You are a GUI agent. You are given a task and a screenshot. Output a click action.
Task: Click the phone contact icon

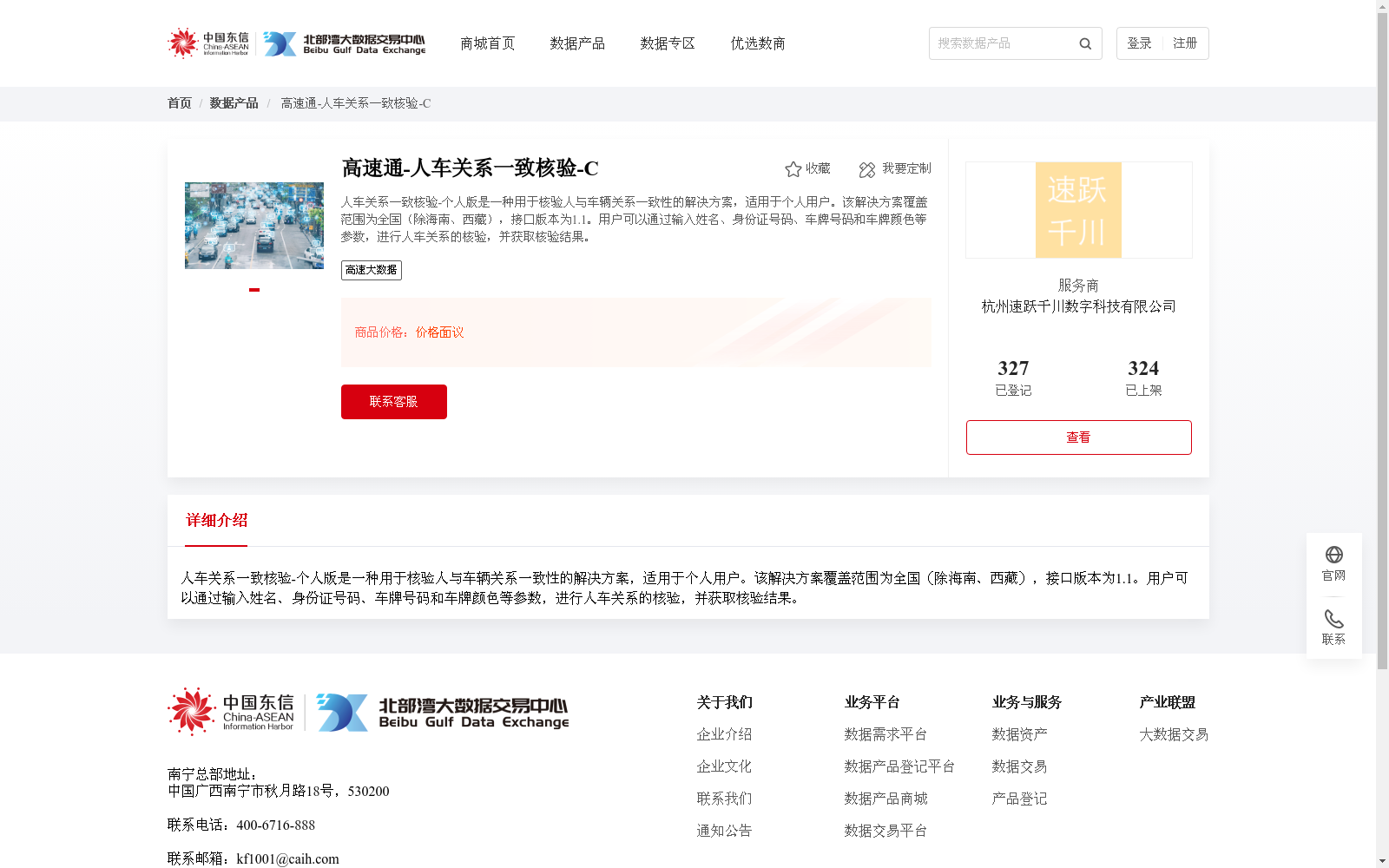pyautogui.click(x=1334, y=619)
